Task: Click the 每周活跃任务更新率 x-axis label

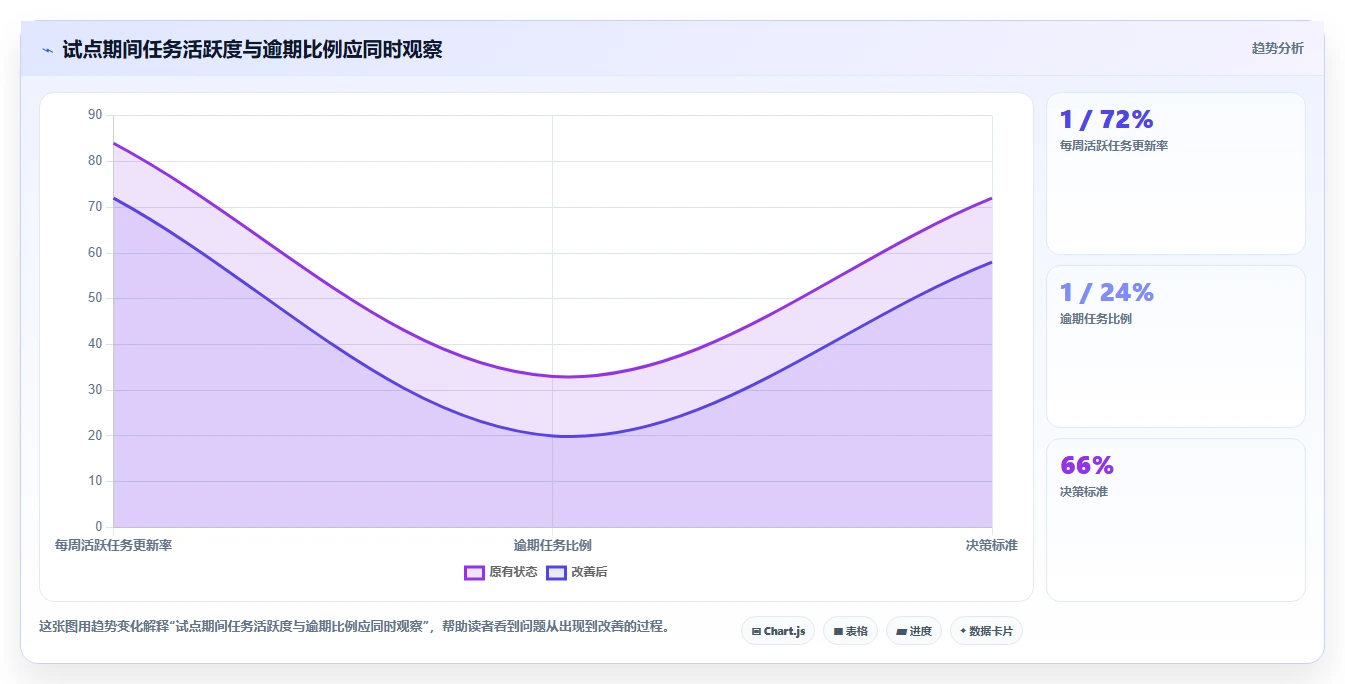Action: pyautogui.click(x=113, y=546)
